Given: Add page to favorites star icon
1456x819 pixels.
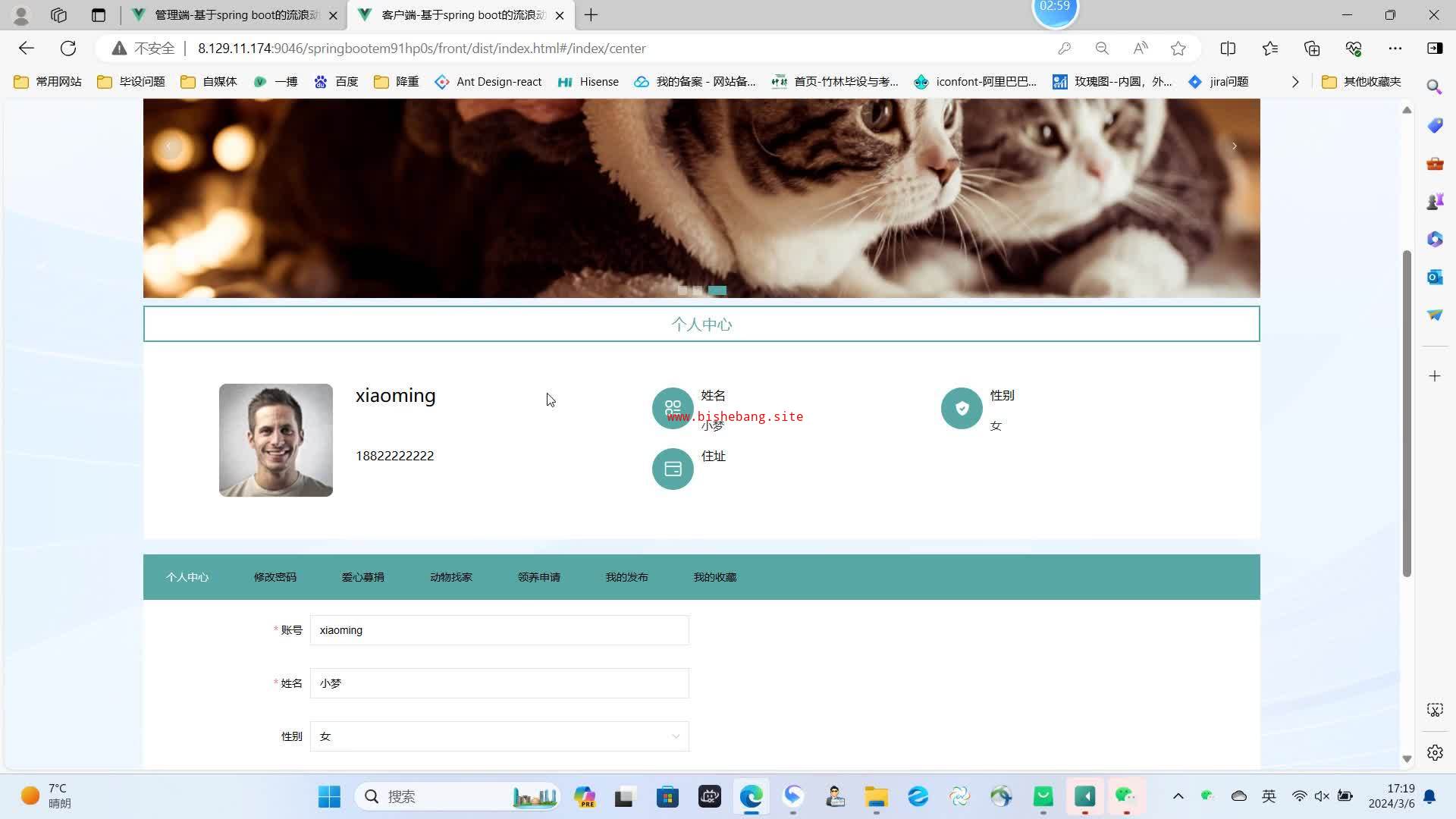Looking at the screenshot, I should point(1178,49).
